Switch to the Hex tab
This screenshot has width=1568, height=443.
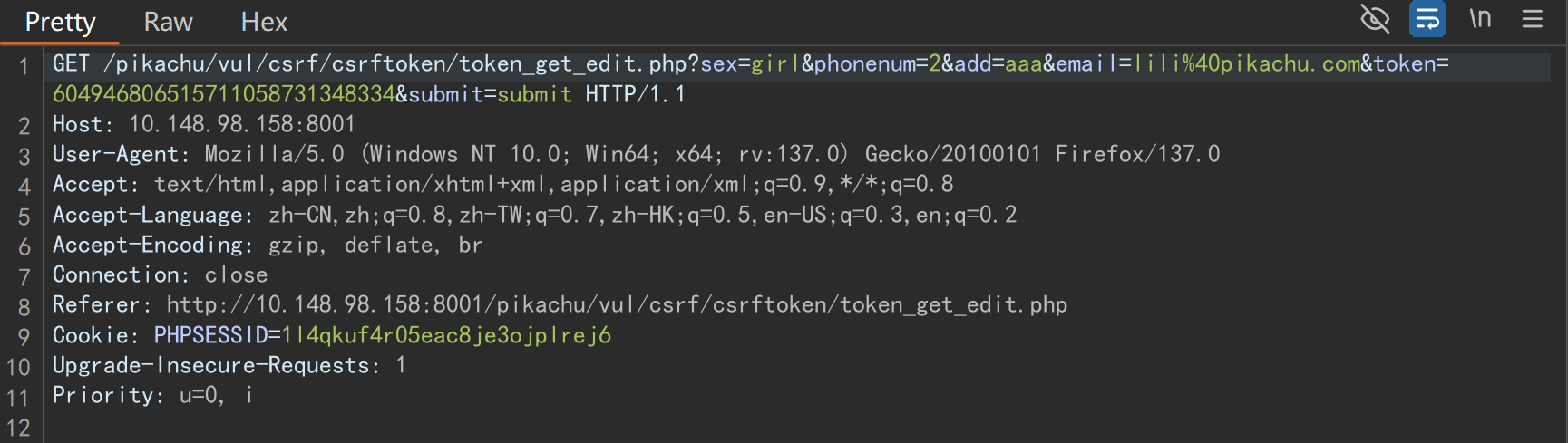[264, 22]
